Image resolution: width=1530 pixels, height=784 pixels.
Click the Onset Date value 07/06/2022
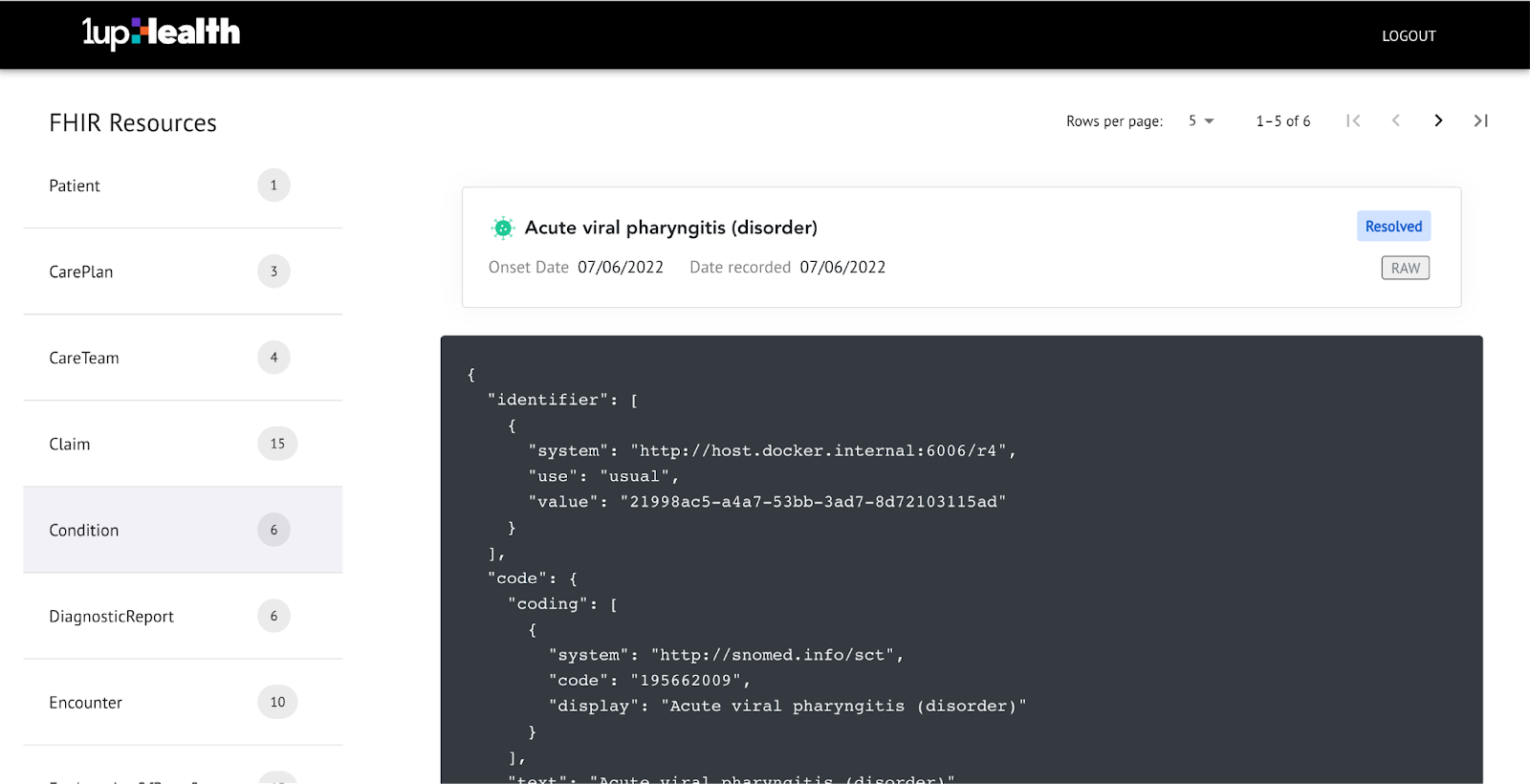[x=621, y=268]
